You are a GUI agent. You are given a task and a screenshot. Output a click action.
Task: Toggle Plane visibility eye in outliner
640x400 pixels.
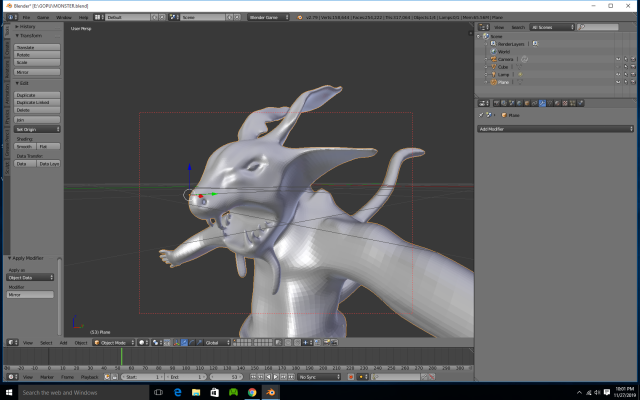tap(618, 82)
